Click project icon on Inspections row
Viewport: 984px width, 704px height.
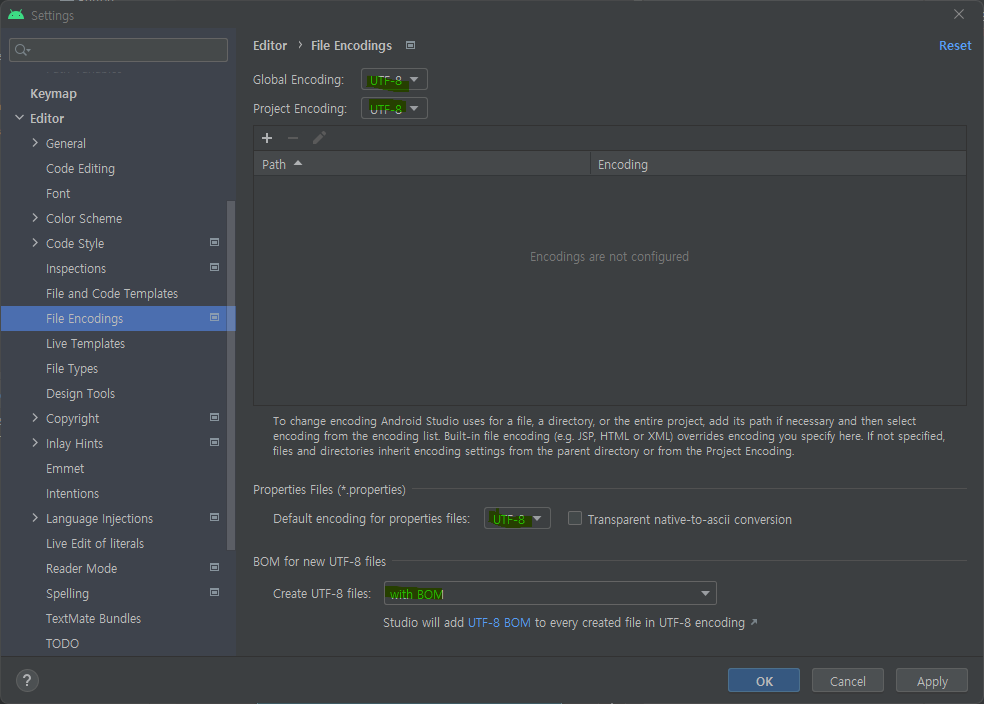(215, 267)
